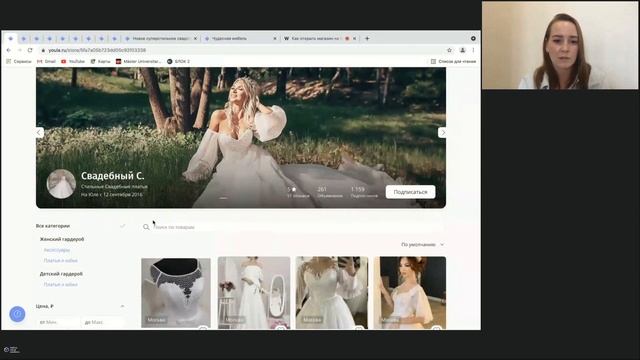
Task: Collapse the Цена price filter chevron
Action: pyautogui.click(x=122, y=306)
